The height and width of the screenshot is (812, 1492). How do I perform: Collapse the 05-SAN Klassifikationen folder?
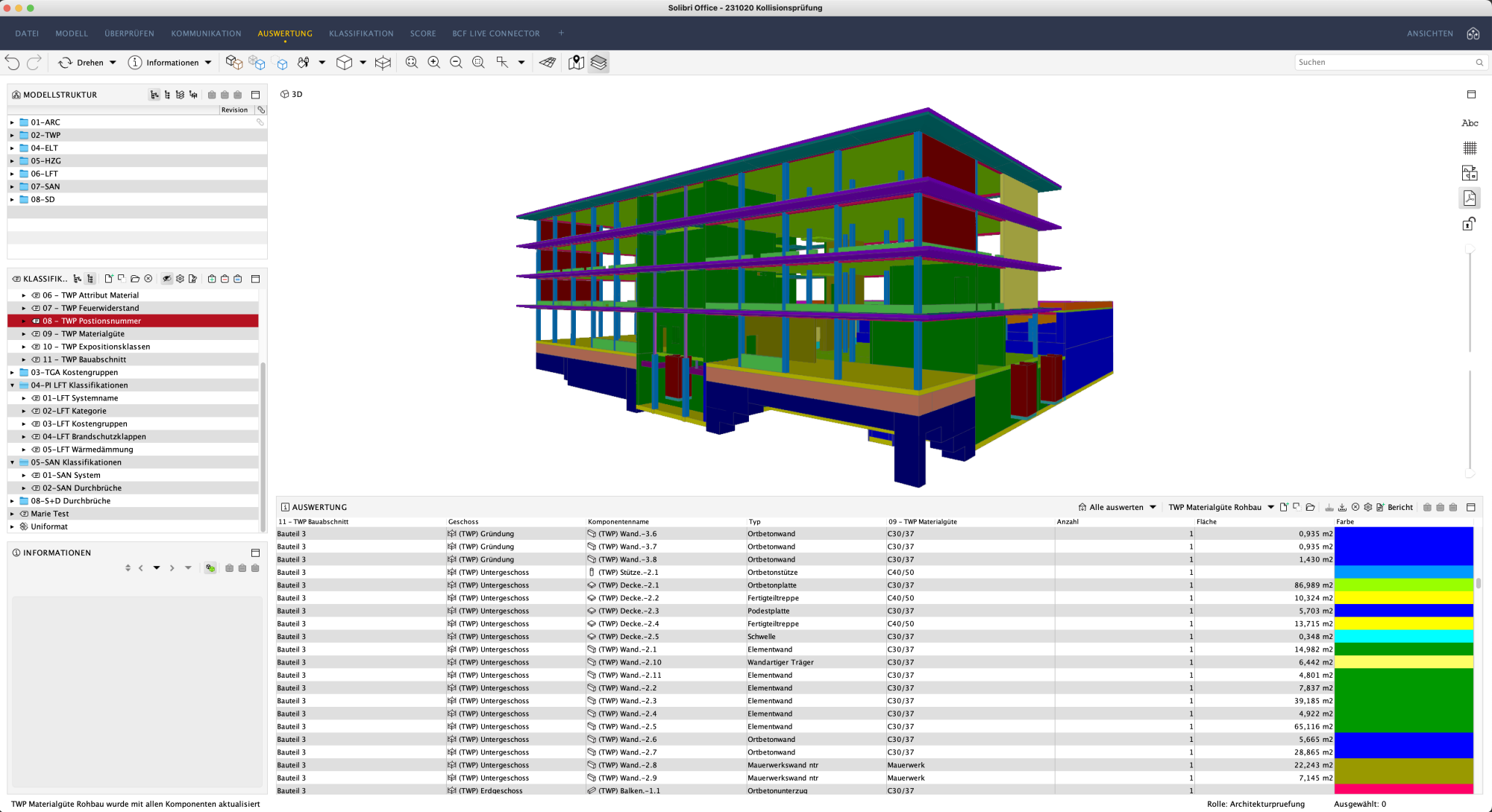(12, 462)
